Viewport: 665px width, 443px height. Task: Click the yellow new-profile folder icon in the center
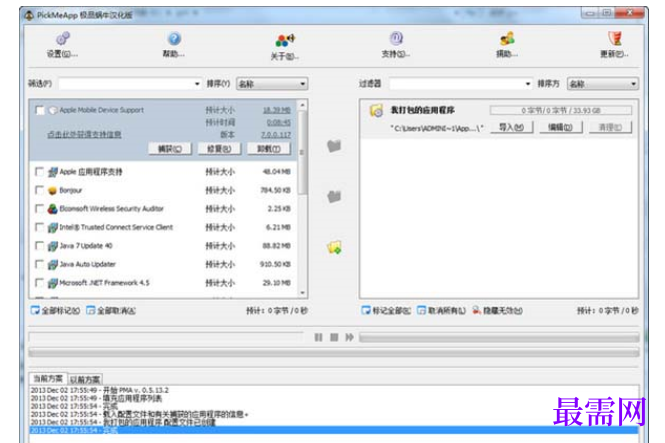coord(334,247)
